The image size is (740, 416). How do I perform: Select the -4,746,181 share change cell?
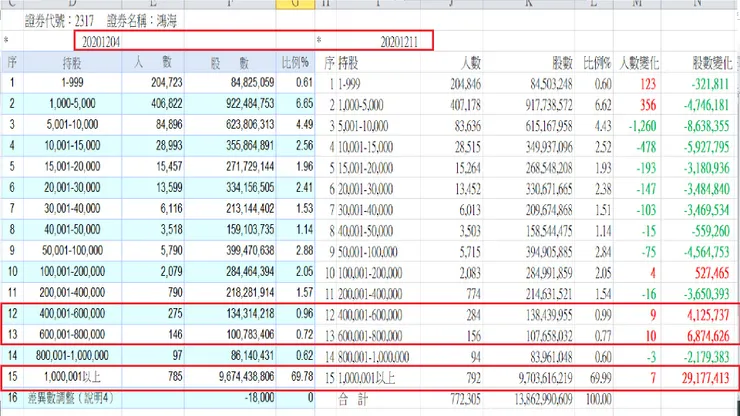pyautogui.click(x=706, y=105)
